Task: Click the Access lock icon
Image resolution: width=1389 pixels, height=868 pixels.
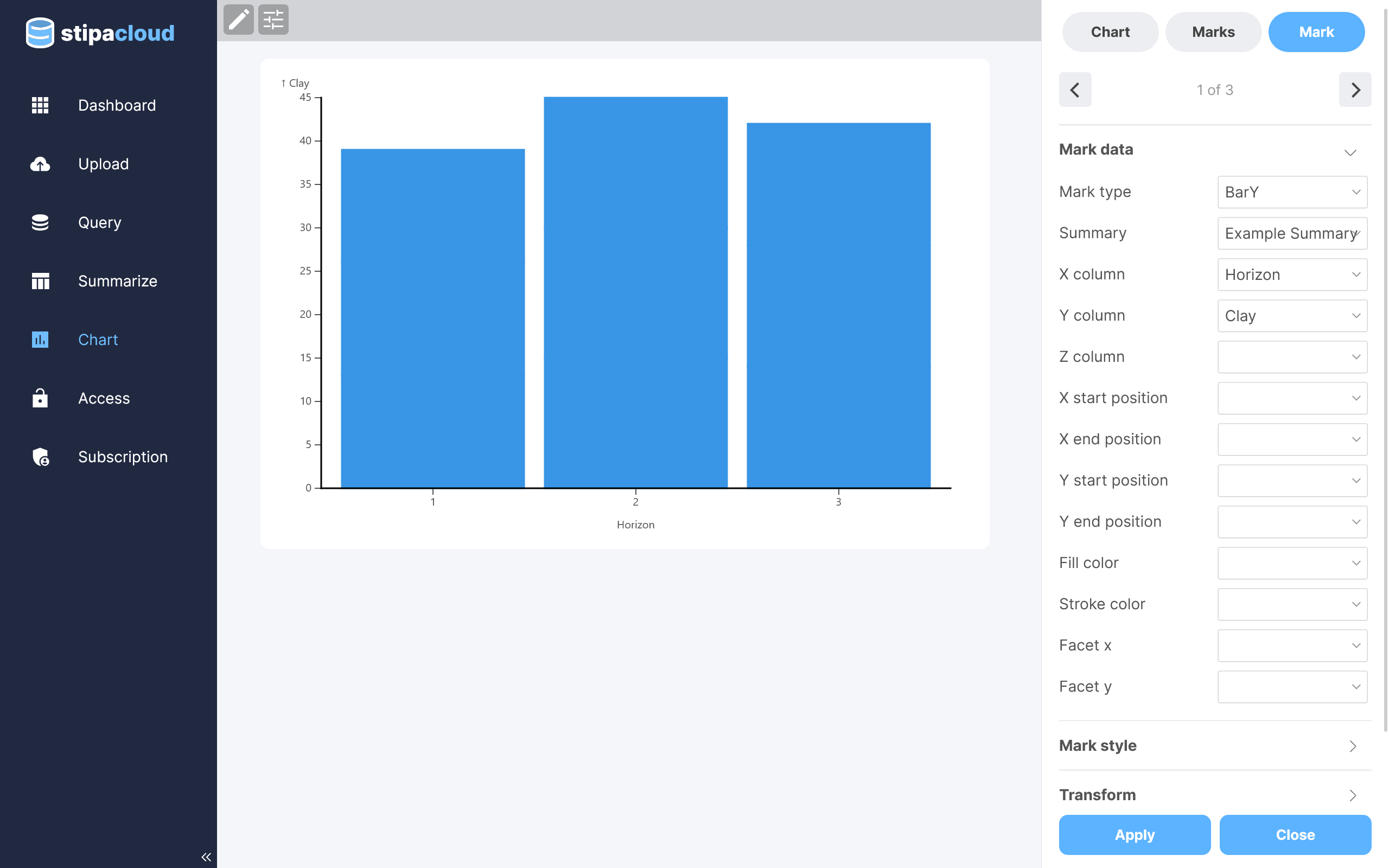Action: [40, 398]
